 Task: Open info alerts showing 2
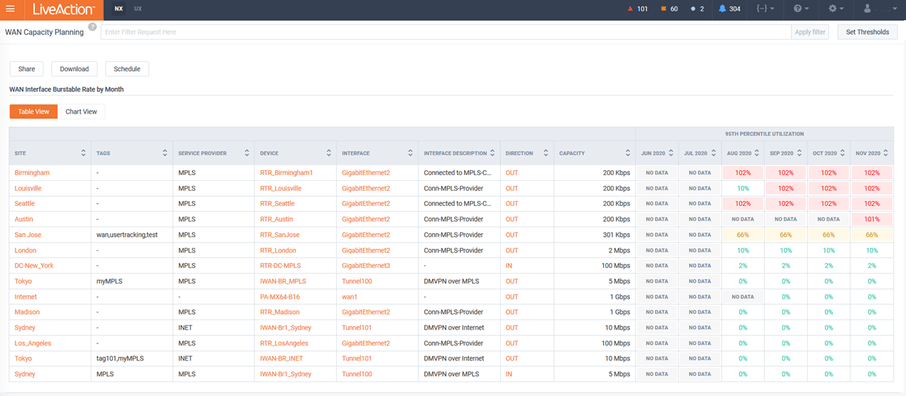697,9
